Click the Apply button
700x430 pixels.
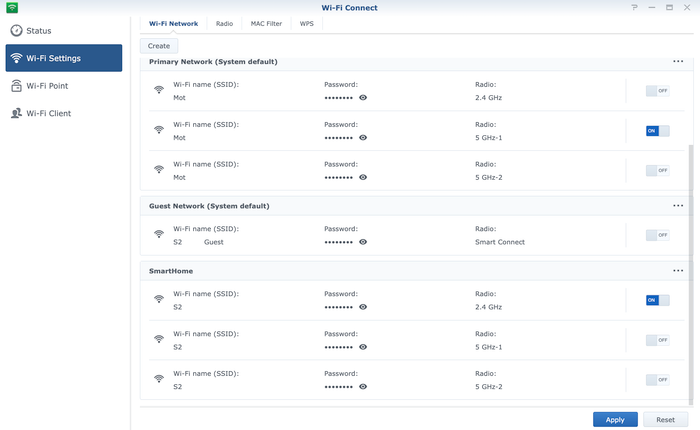(x=614, y=420)
